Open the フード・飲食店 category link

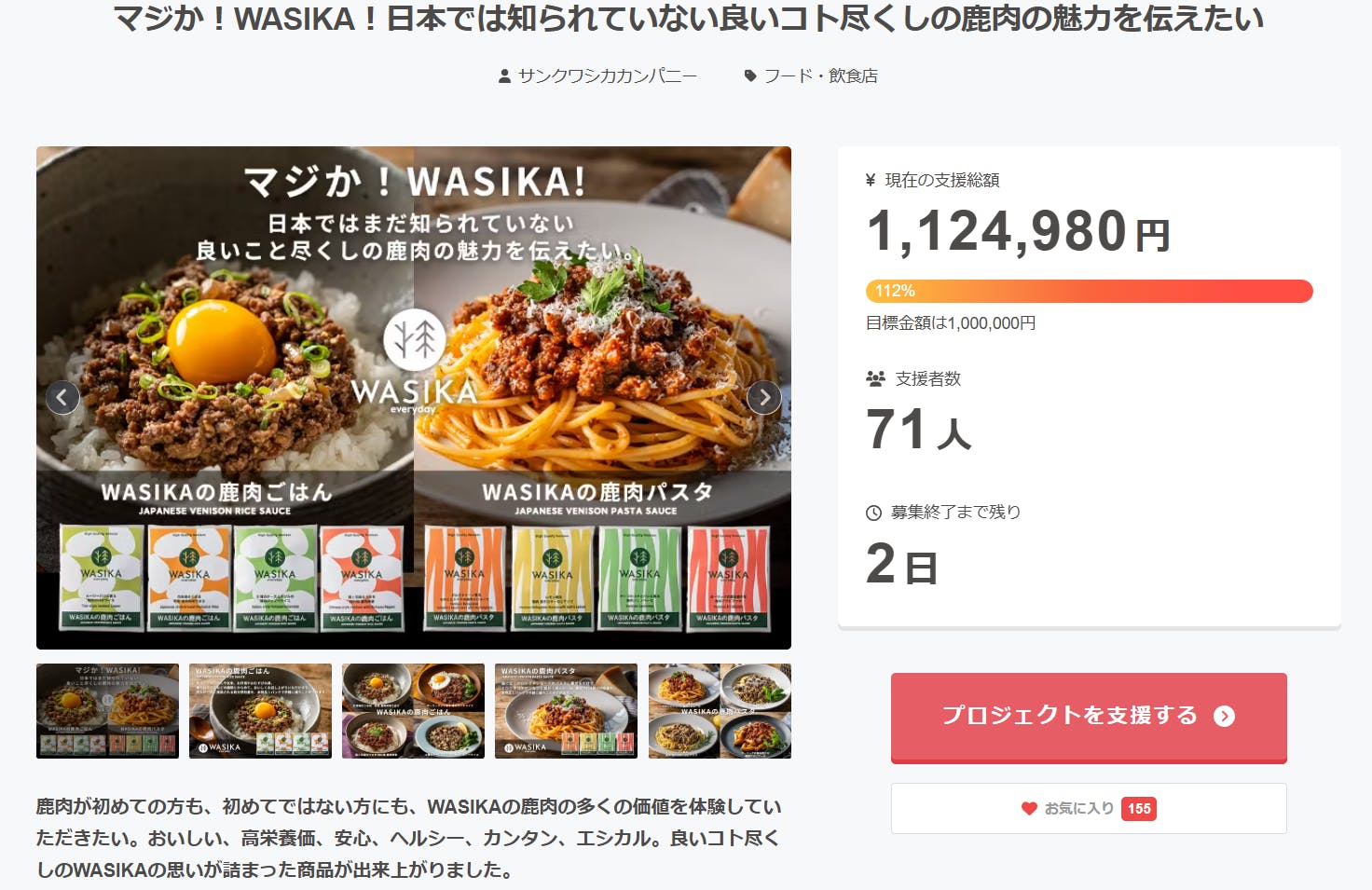pos(820,76)
